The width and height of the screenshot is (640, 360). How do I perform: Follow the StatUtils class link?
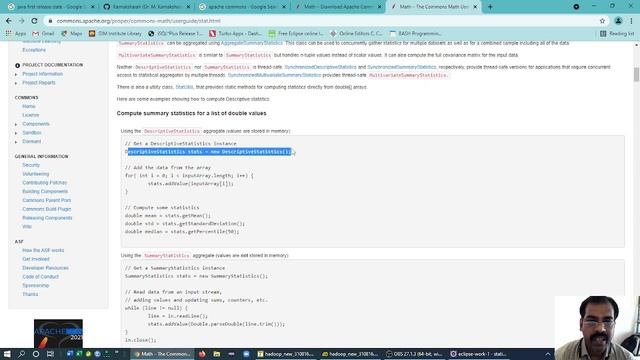[x=184, y=87]
